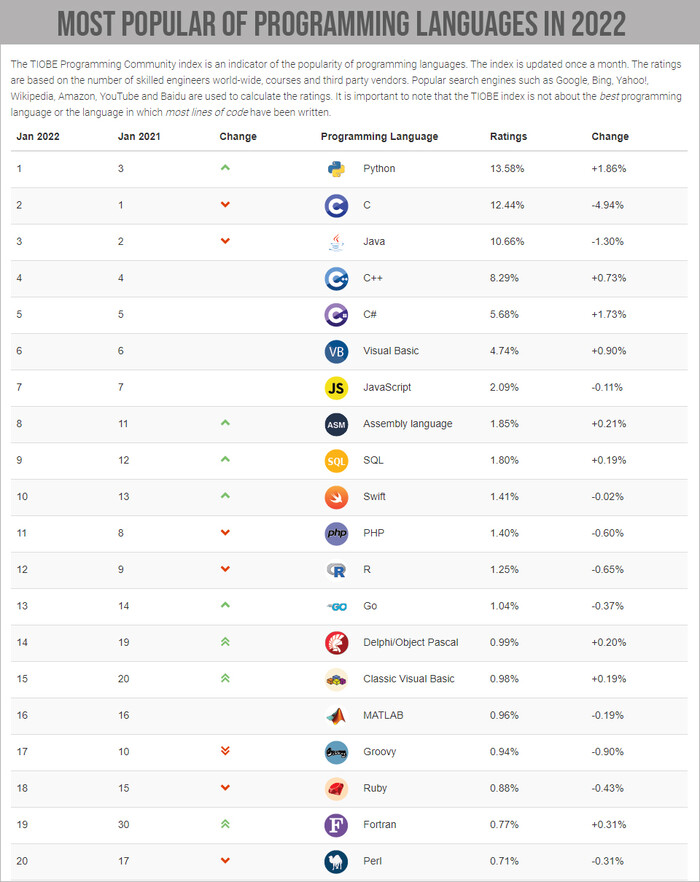Click the Jan 2022 column header
This screenshot has height=882, width=700.
point(36,137)
